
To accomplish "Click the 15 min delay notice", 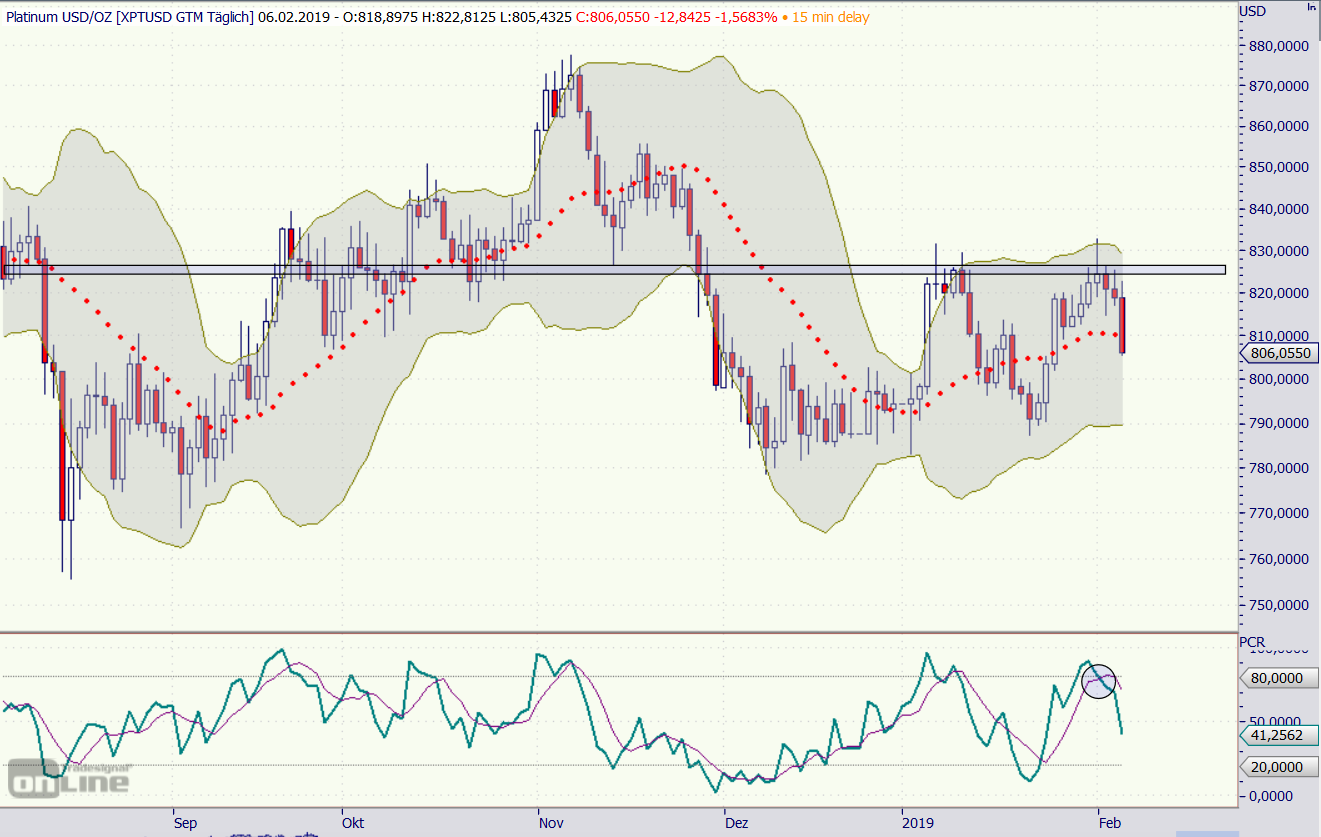I will pos(830,17).
